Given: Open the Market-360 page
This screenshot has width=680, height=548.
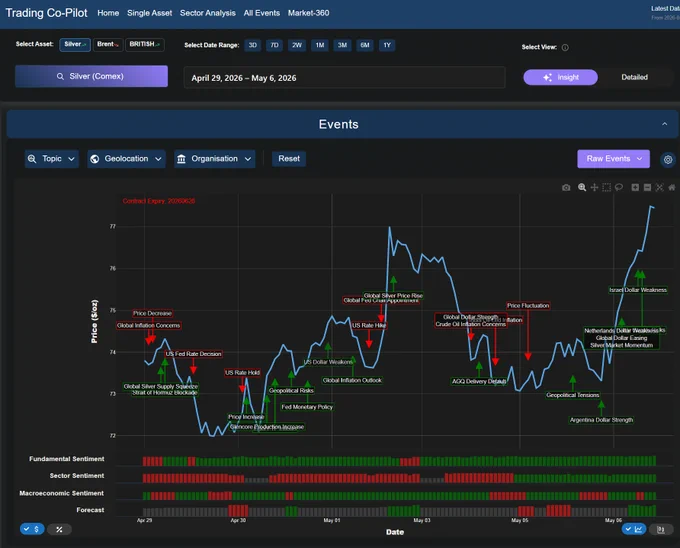Looking at the screenshot, I should 308,13.
